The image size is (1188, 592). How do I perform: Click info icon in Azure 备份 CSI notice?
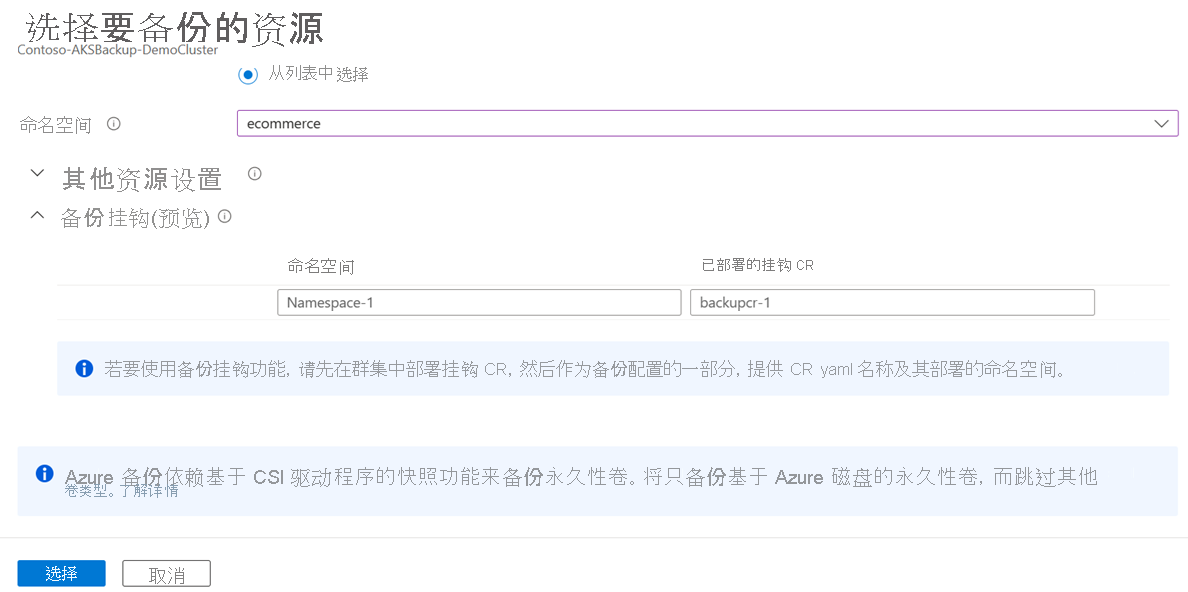[45, 474]
